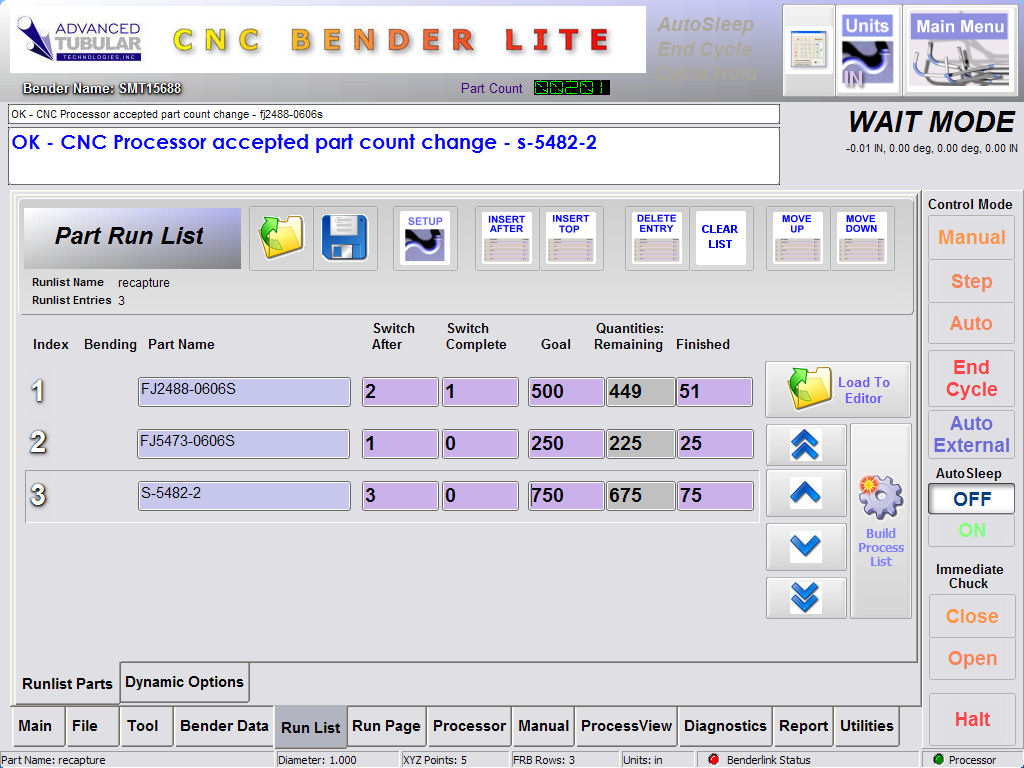Viewport: 1024px width, 768px height.
Task: Move selected entry down in list
Action: (x=860, y=238)
